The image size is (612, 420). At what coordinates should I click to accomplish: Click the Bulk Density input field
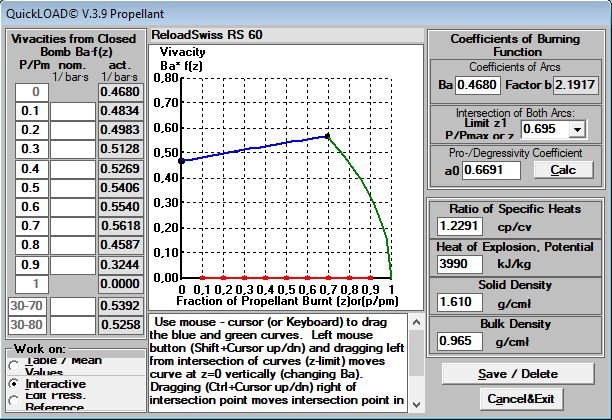460,341
